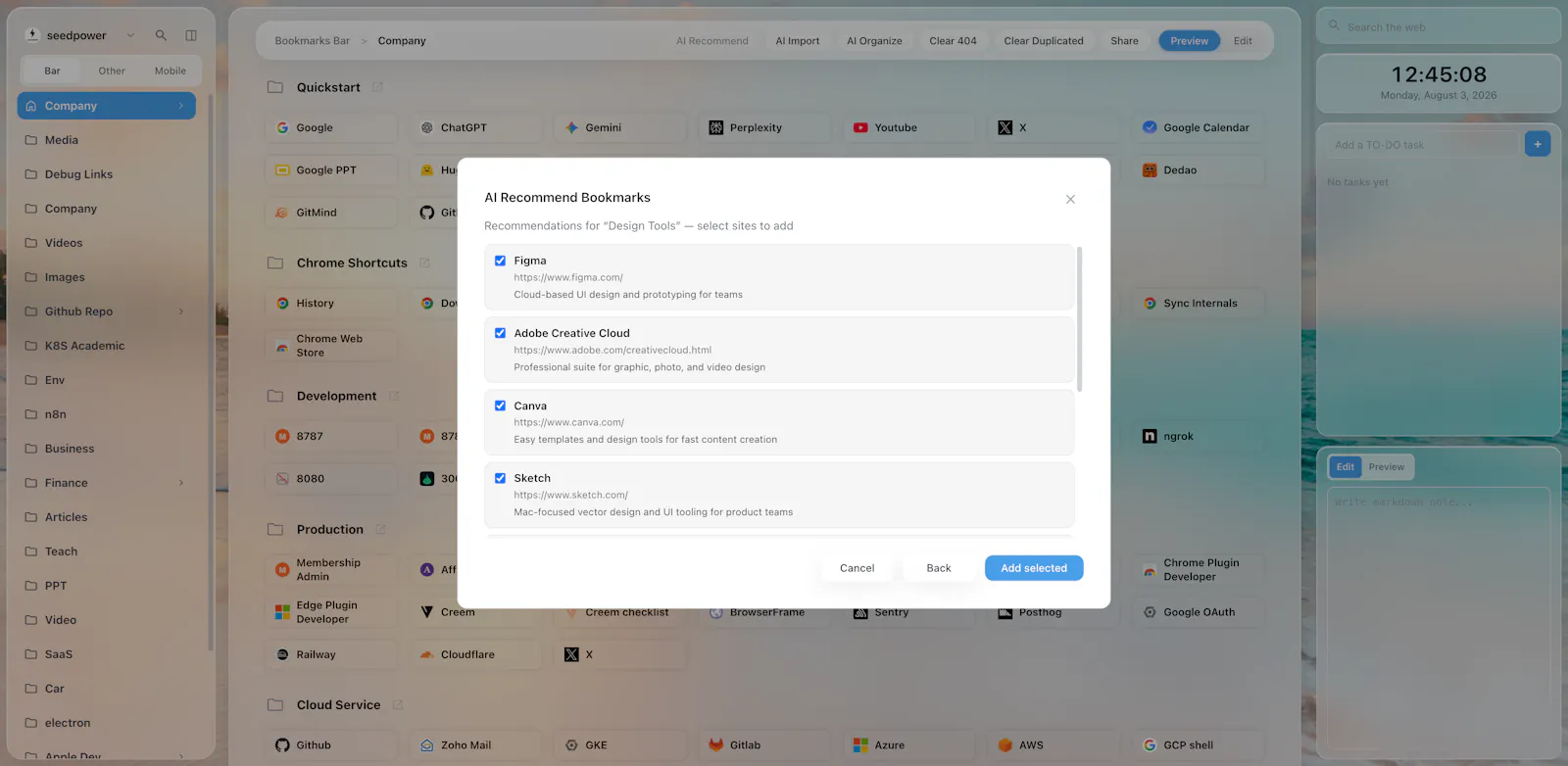Open the GitMind bookmark icon
This screenshot has width=1568, height=766.
282,213
